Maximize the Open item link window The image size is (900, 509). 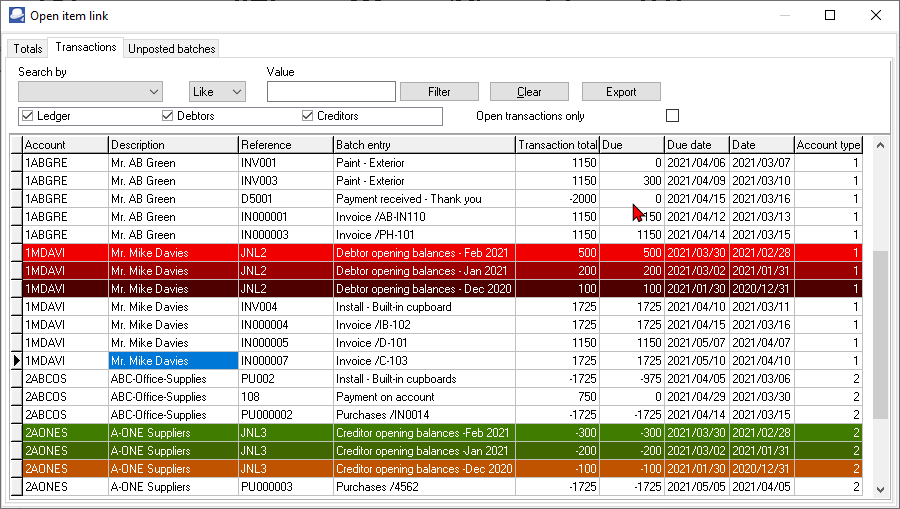click(830, 15)
